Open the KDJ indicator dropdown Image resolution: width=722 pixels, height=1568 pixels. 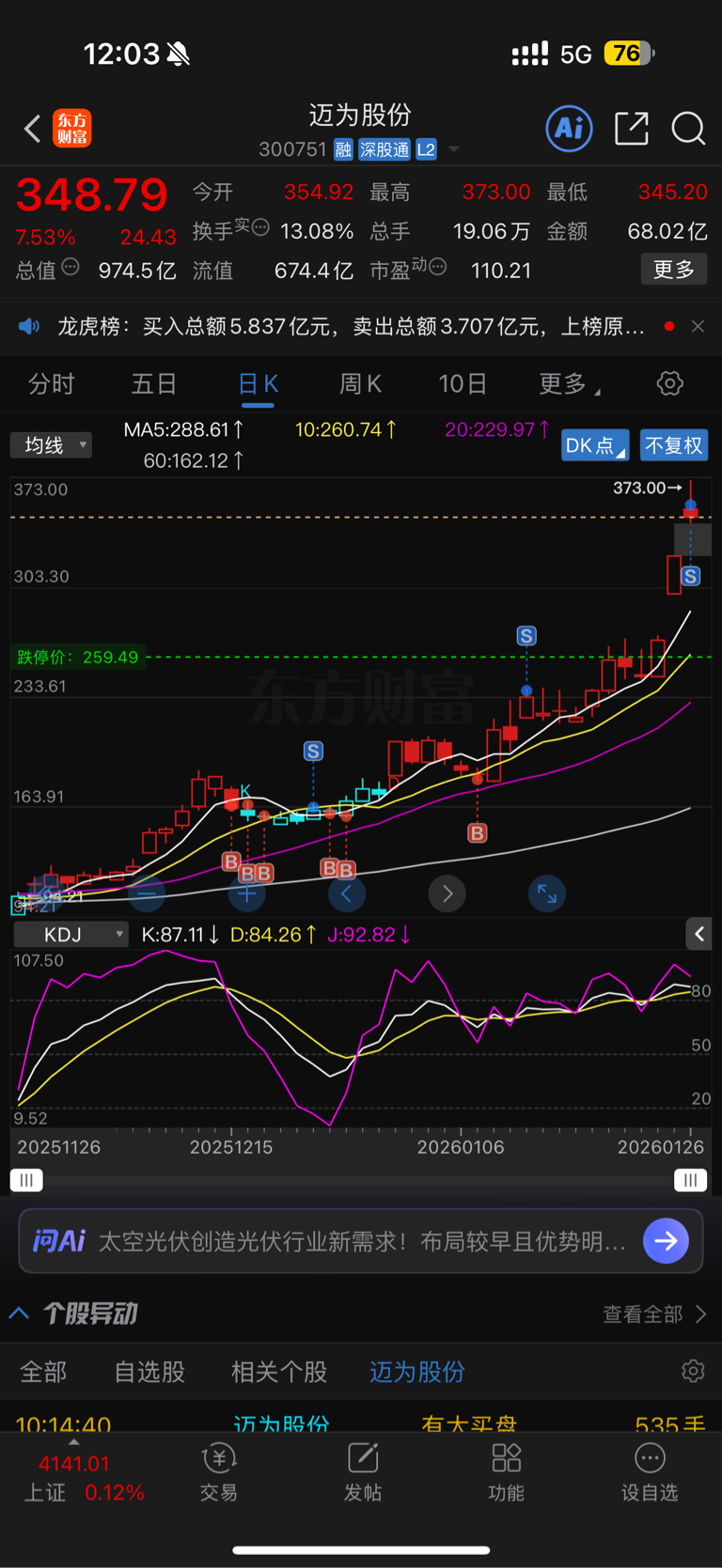tap(71, 935)
